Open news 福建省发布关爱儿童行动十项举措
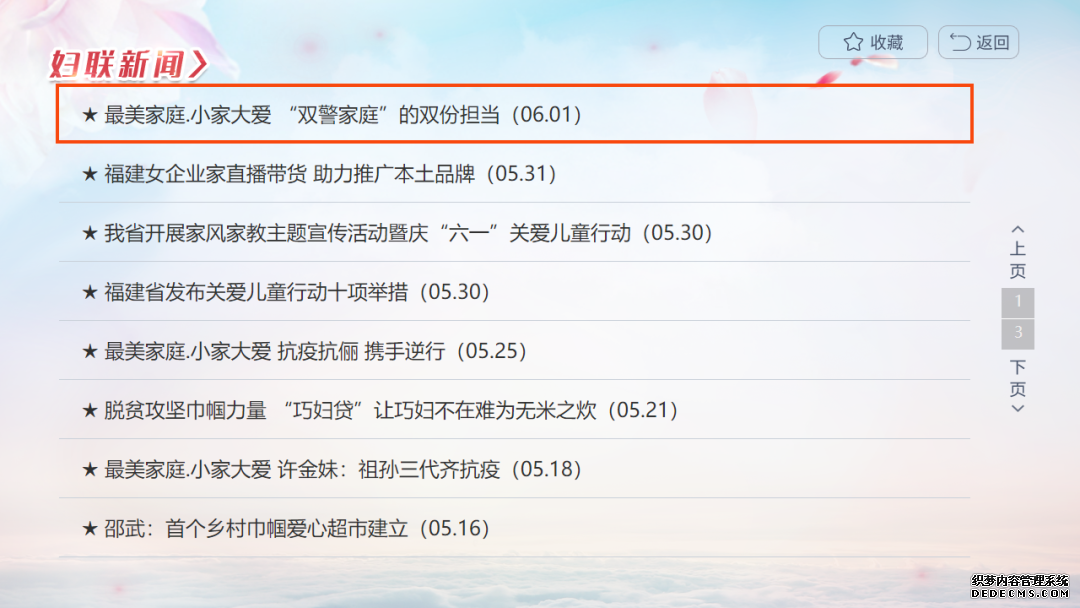1080x608 pixels. tap(515, 292)
